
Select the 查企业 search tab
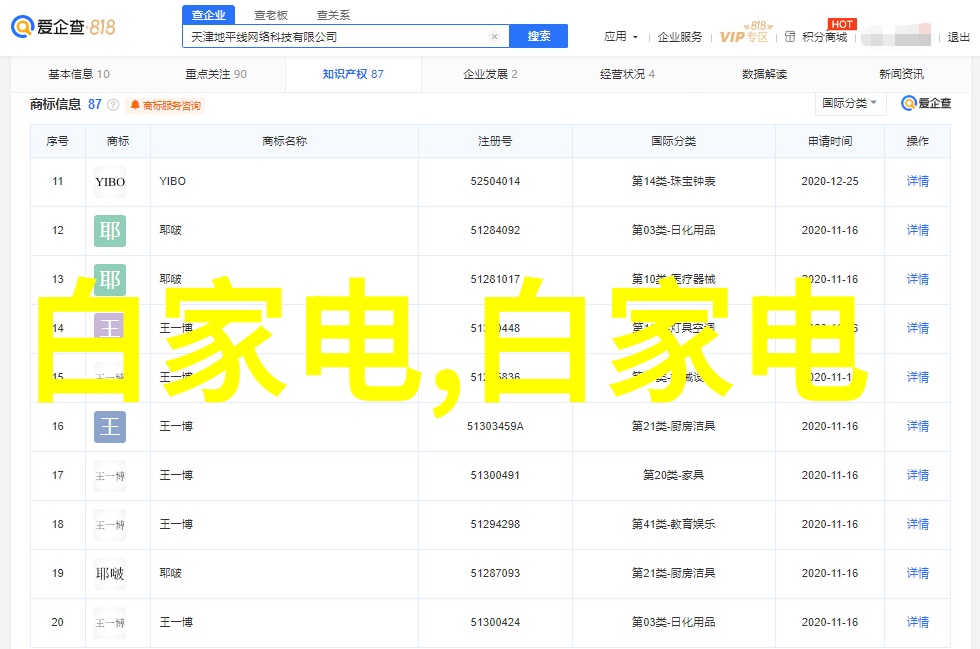(209, 15)
